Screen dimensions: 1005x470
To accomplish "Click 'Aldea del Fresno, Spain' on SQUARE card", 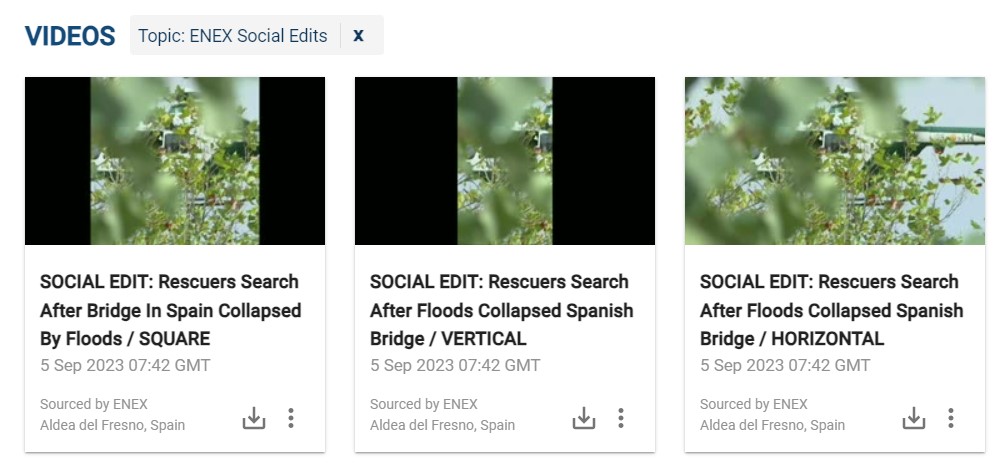I will pos(112,425).
